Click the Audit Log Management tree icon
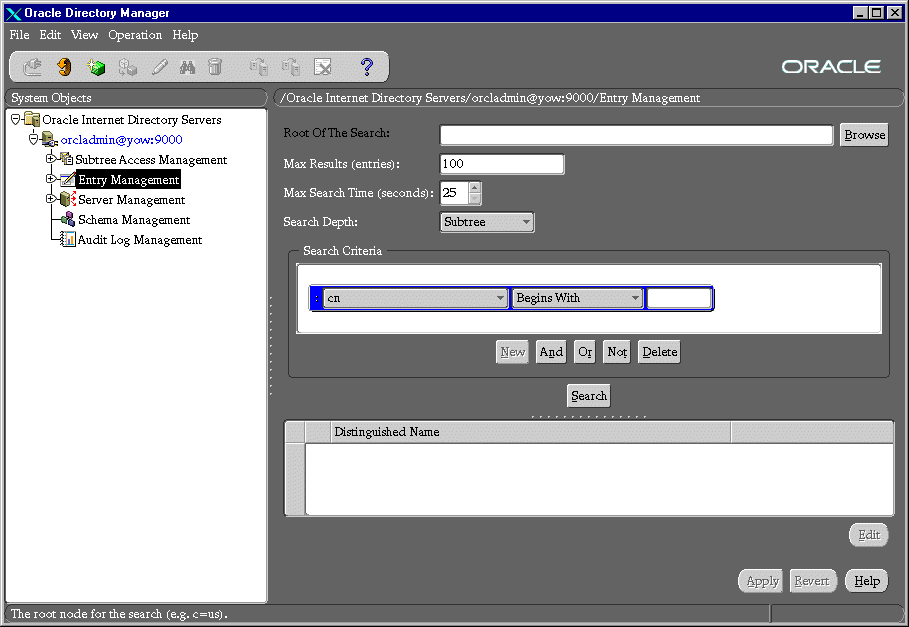Image resolution: width=909 pixels, height=627 pixels. [x=68, y=240]
